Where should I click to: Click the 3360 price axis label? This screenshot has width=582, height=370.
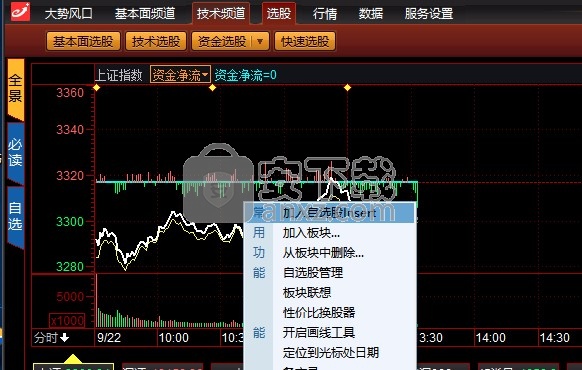click(x=70, y=92)
